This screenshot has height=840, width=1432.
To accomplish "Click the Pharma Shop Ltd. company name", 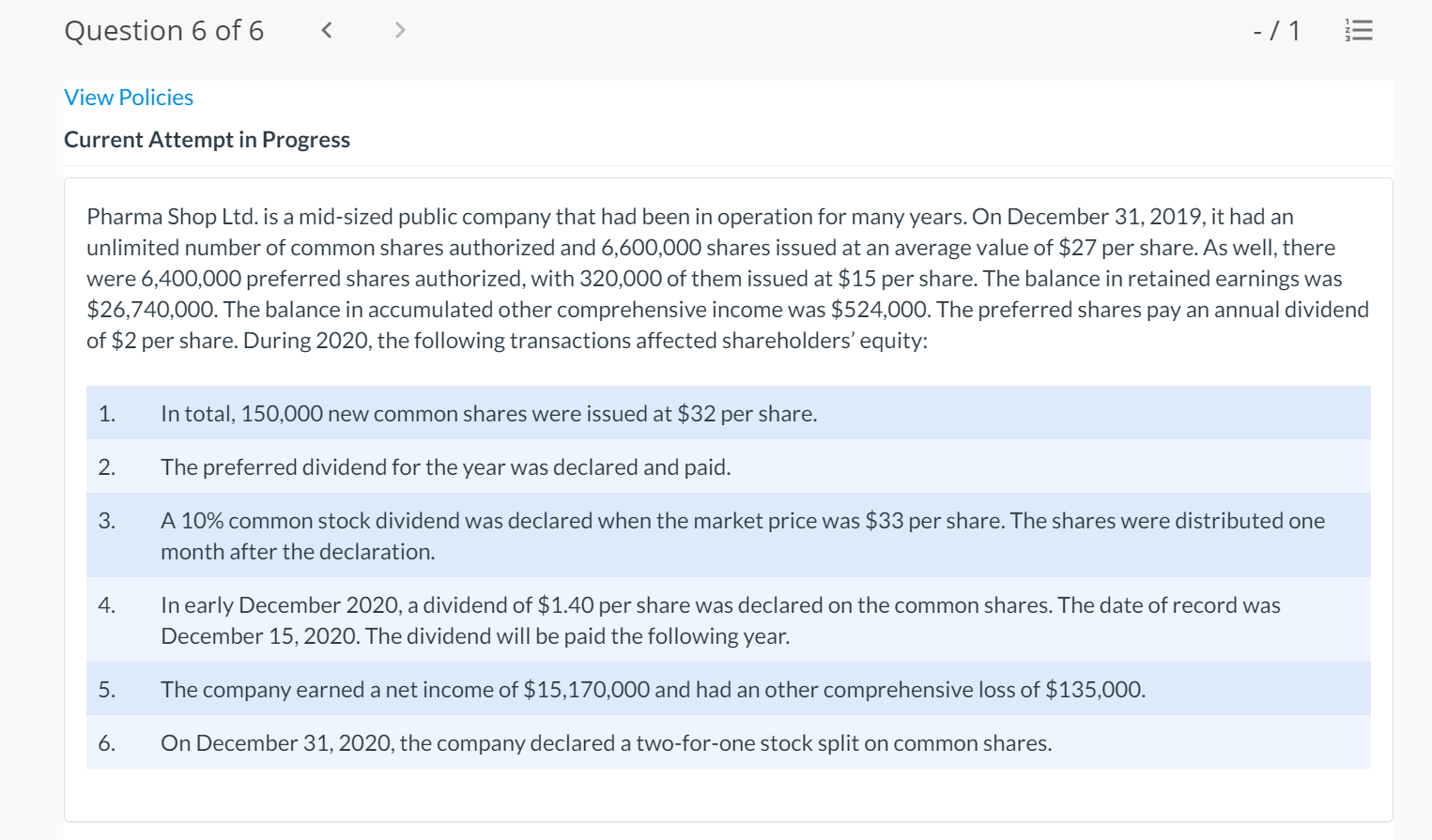I will (172, 217).
